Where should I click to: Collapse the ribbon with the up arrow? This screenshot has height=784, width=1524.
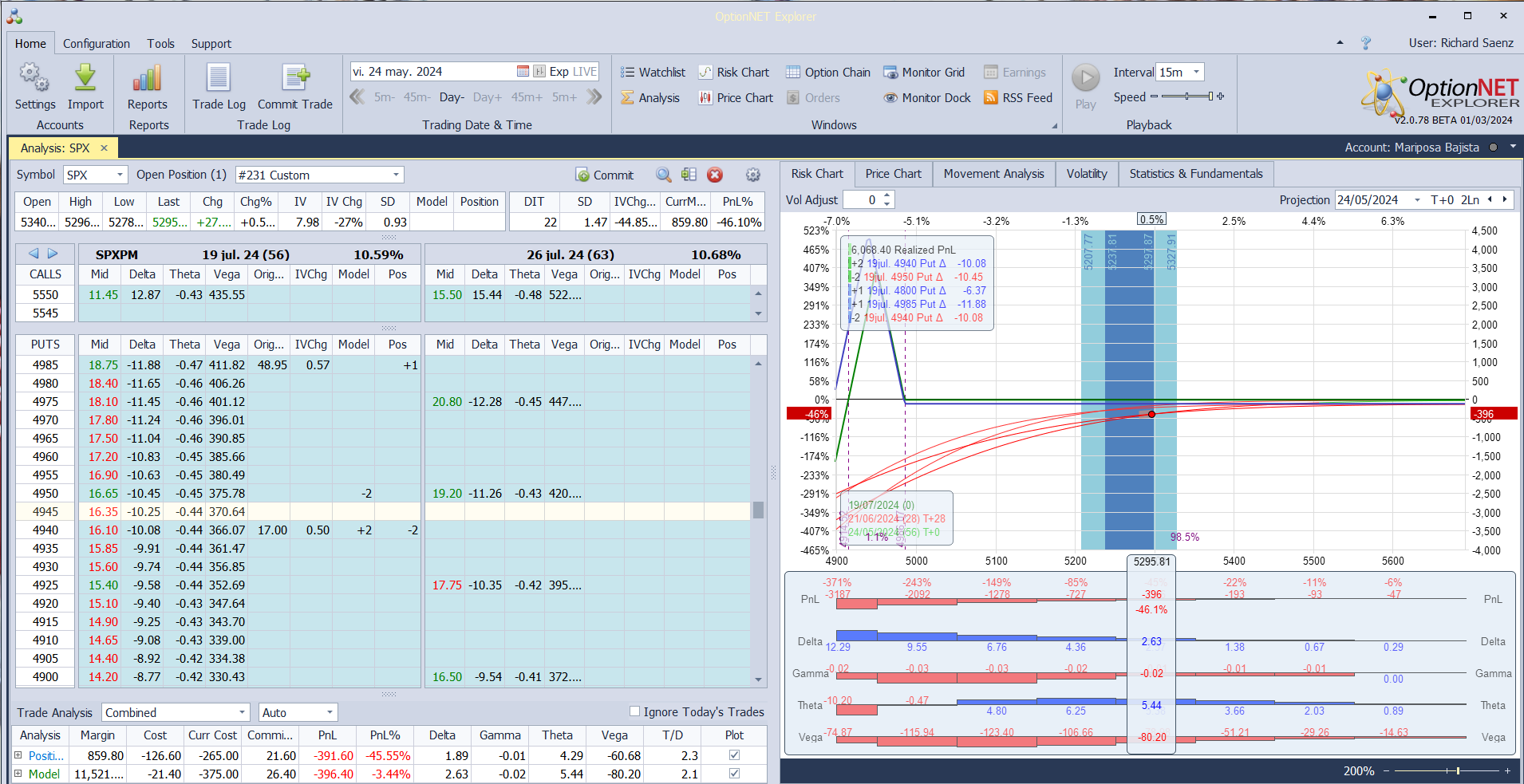[1340, 43]
